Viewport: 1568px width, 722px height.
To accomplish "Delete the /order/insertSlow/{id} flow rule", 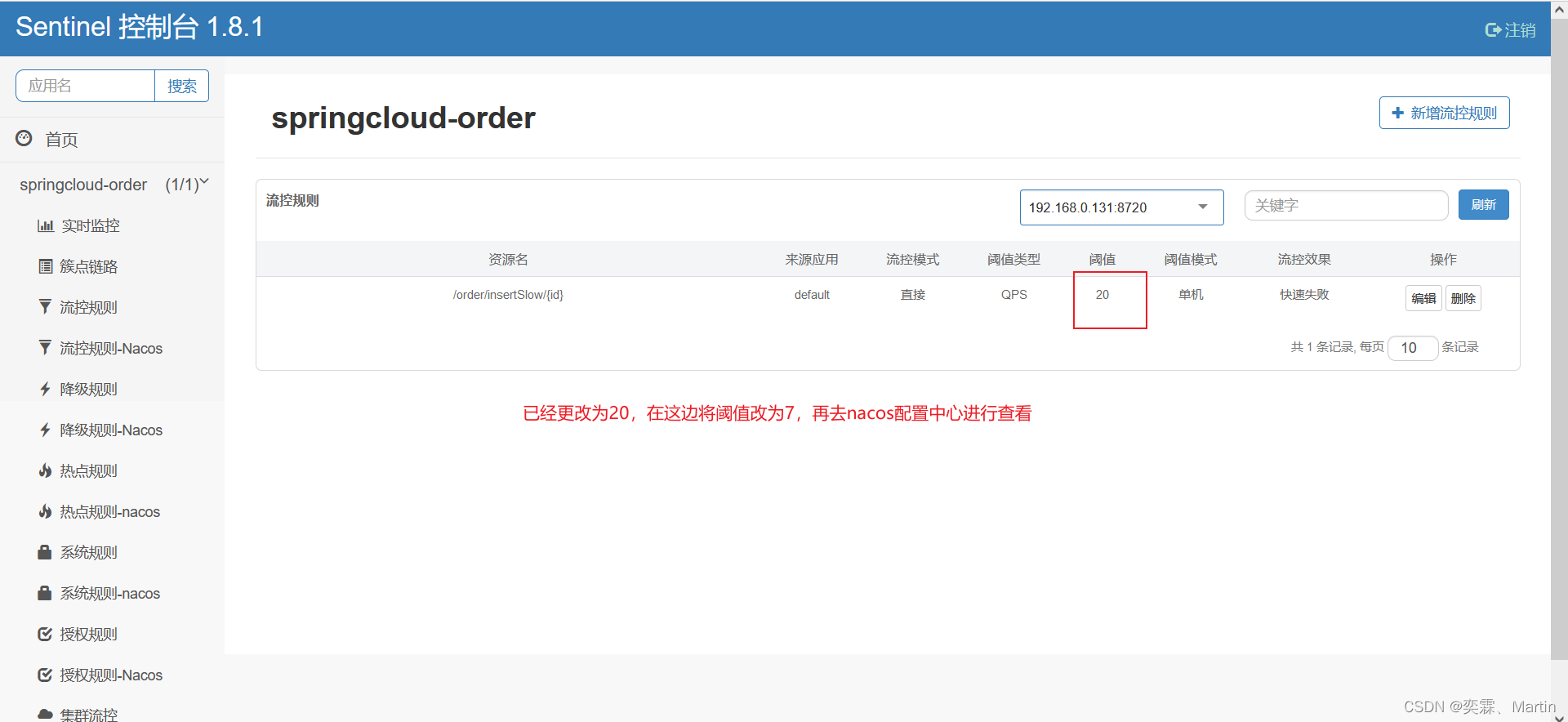I will 1463,298.
